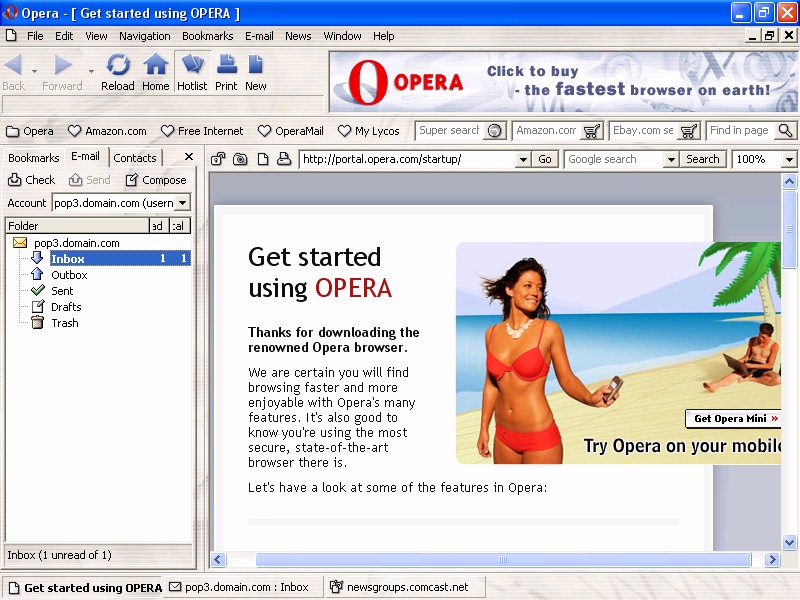The image size is (800, 600).
Task: Open the E-mail menu
Action: [x=259, y=36]
